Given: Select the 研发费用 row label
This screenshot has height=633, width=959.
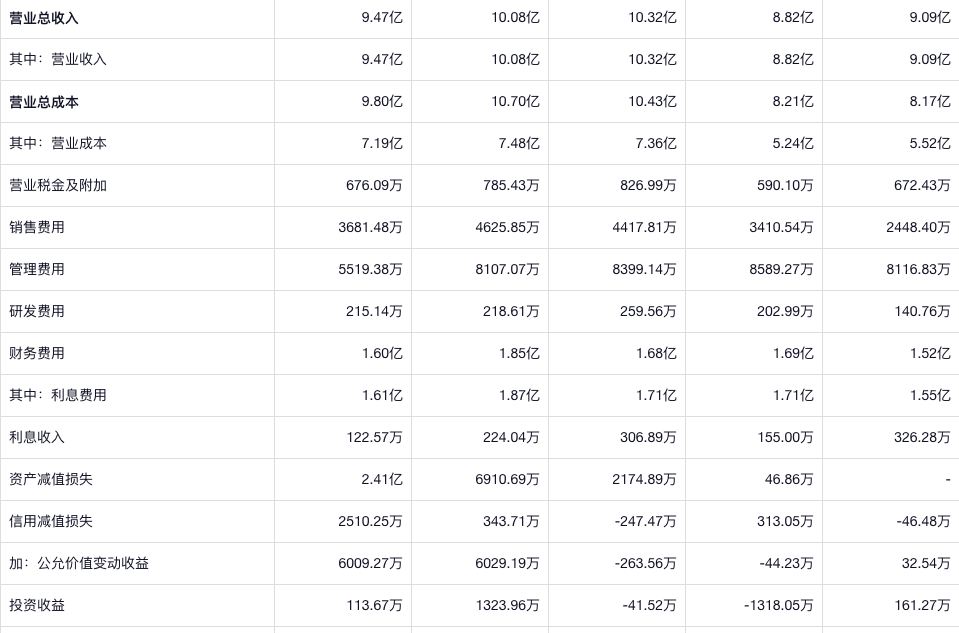Looking at the screenshot, I should [37, 311].
